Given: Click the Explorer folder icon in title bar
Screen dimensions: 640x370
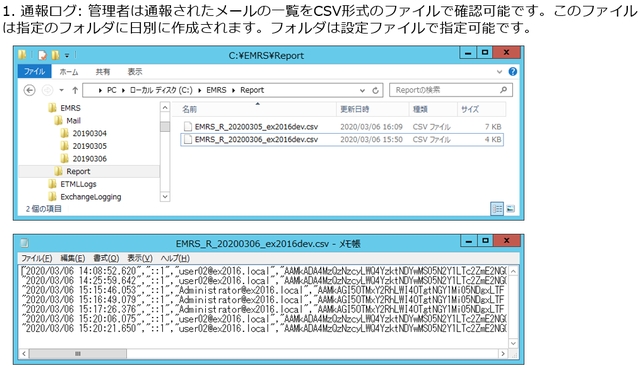Looking at the screenshot, I should point(22,55).
